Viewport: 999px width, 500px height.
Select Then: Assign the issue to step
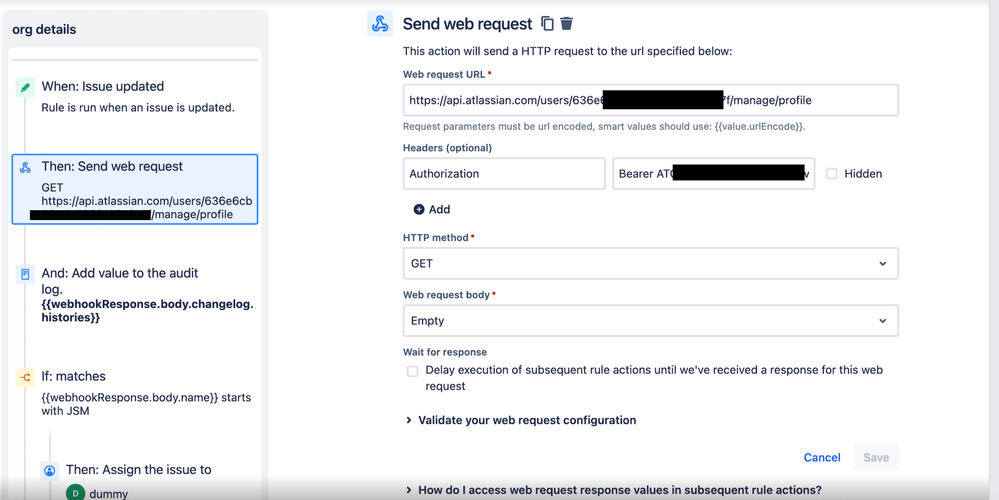139,470
